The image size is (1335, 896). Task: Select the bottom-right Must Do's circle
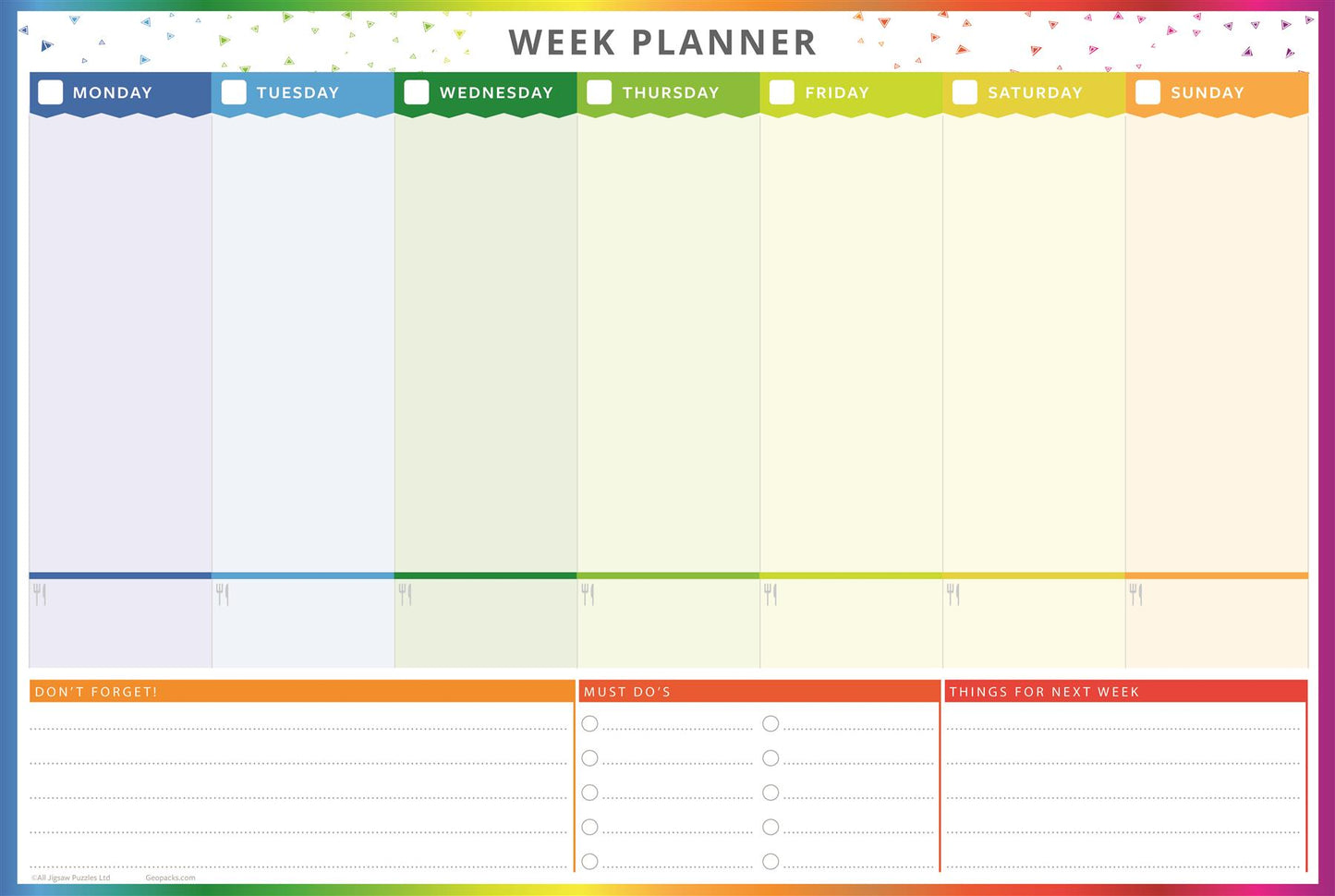(x=771, y=861)
